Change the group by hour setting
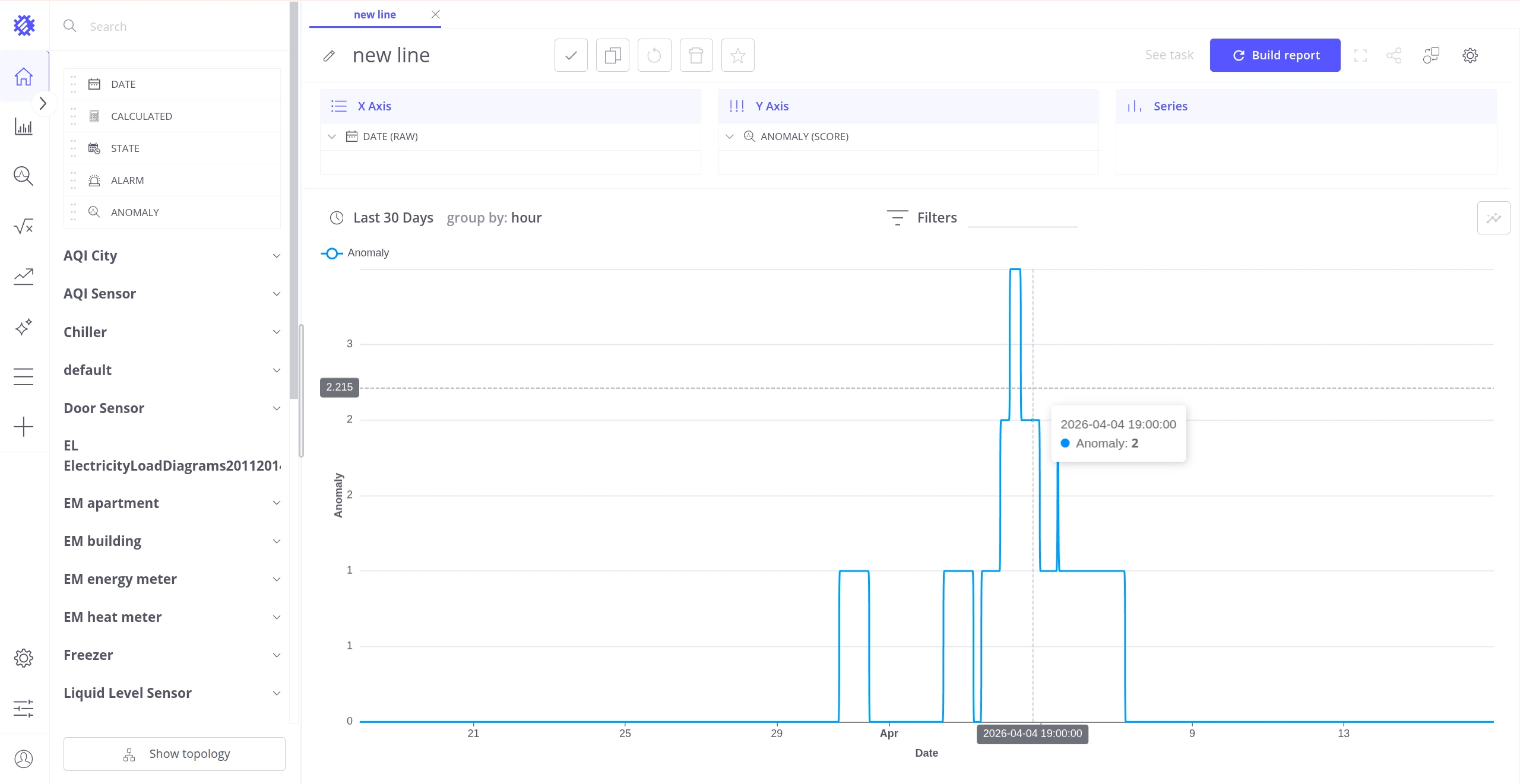This screenshot has width=1520, height=784. (x=494, y=218)
